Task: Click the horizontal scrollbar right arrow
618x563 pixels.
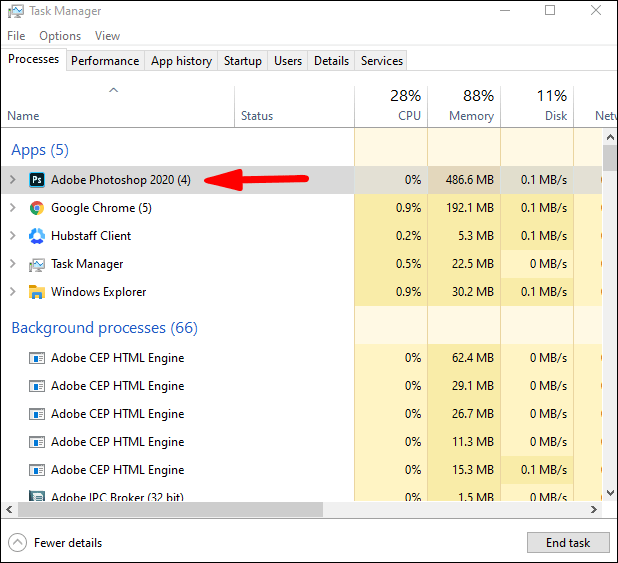Action: tap(594, 509)
